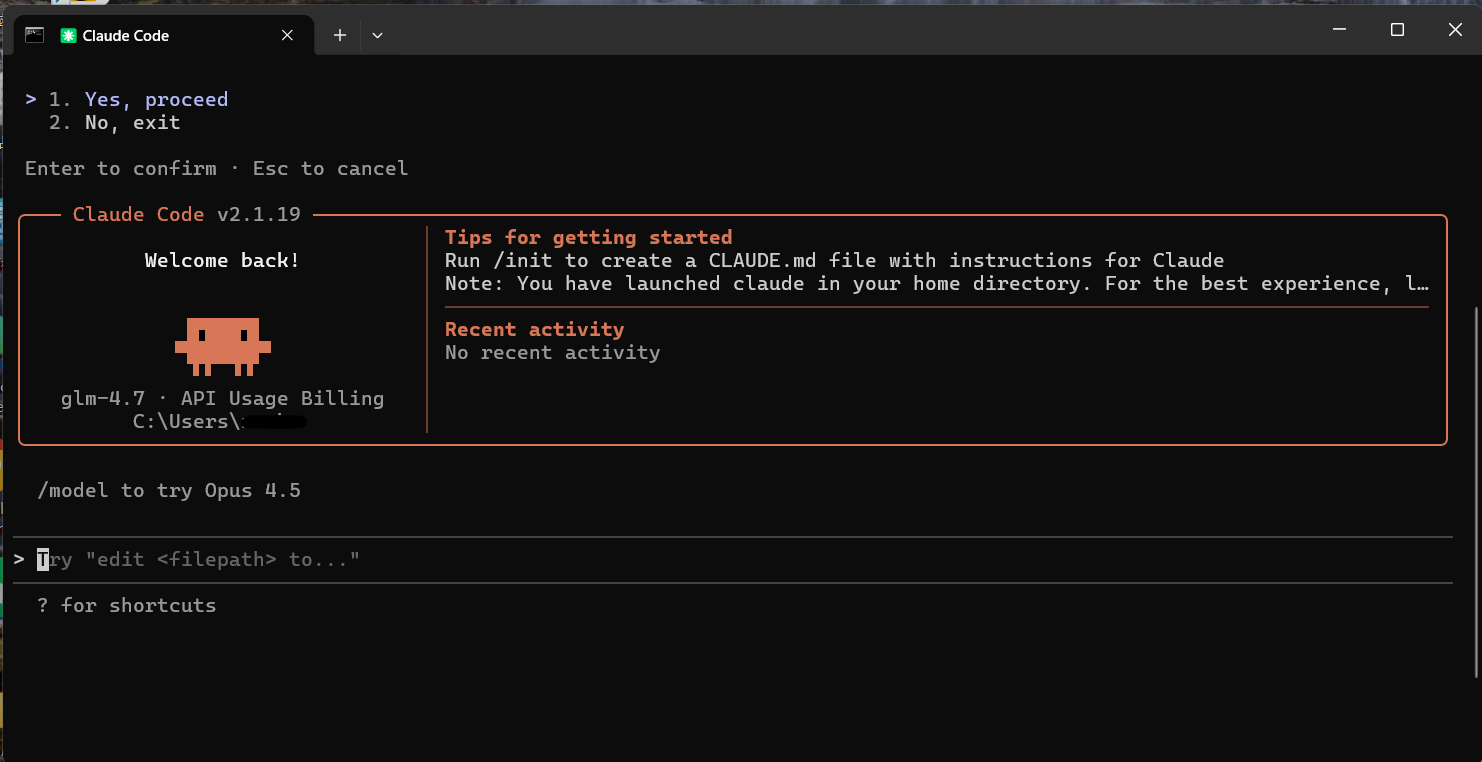1482x762 pixels.
Task: Minimize the terminal window
Action: click(x=1340, y=30)
